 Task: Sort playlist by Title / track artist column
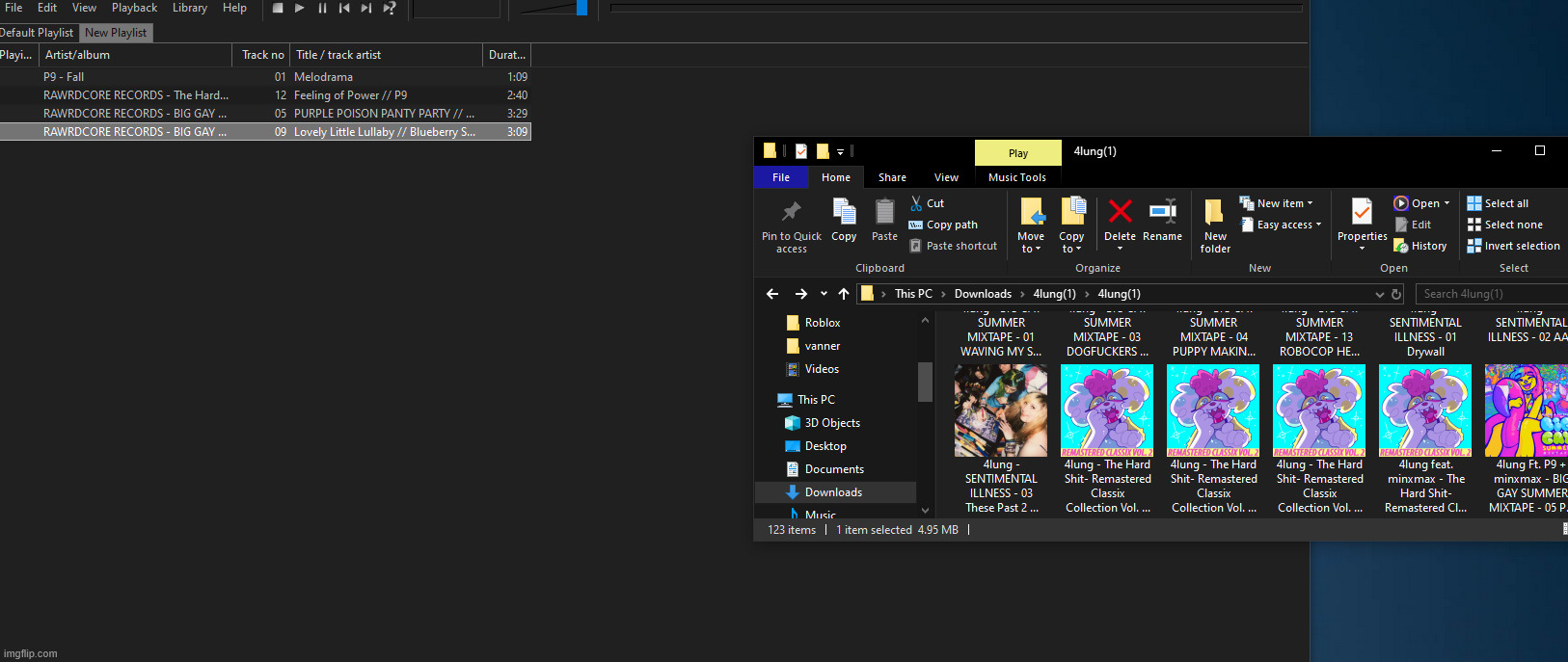(x=386, y=55)
